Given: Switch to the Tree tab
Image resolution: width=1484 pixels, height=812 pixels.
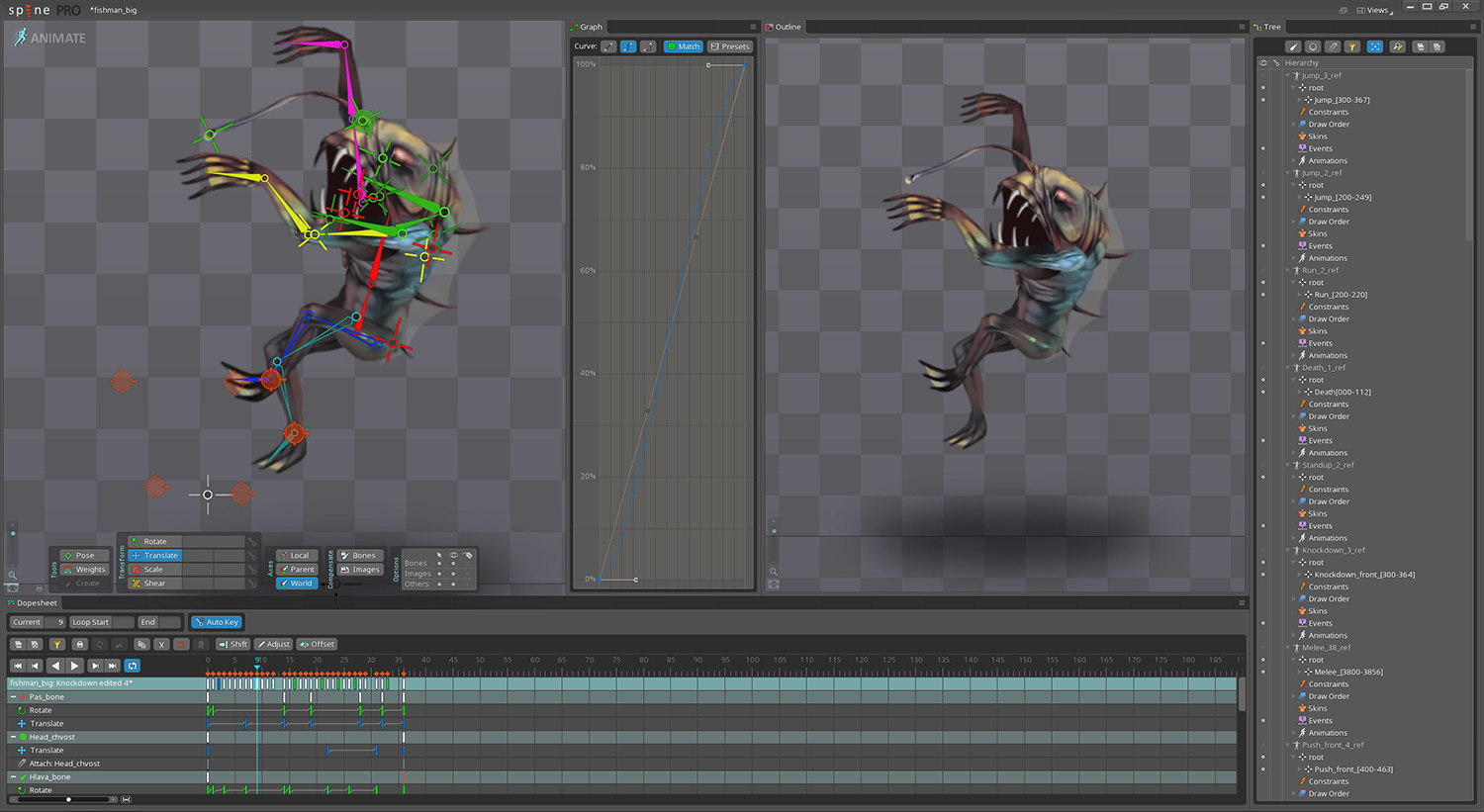Looking at the screenshot, I should point(1268,27).
